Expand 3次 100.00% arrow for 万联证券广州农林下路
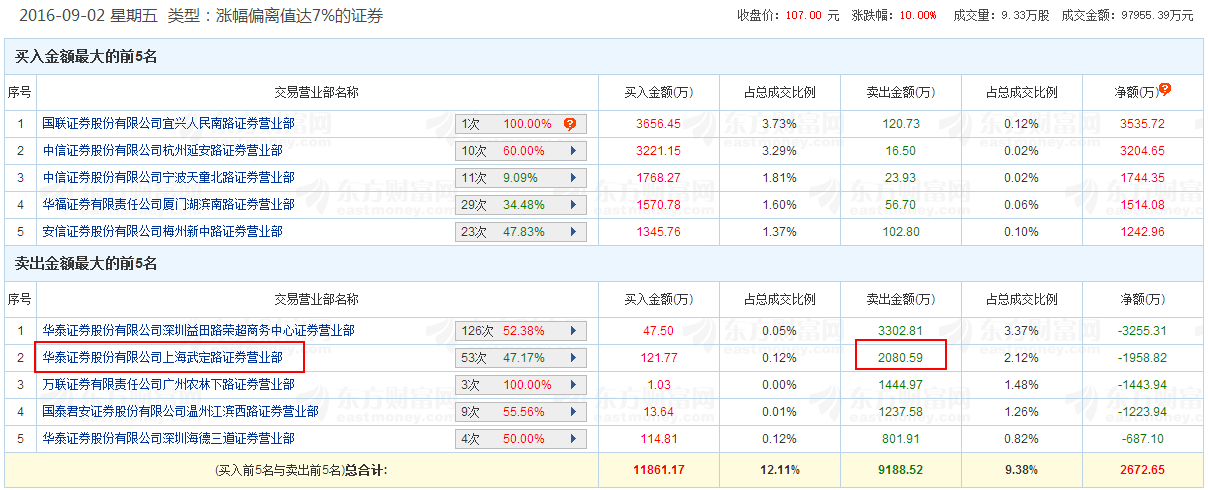 coord(573,385)
